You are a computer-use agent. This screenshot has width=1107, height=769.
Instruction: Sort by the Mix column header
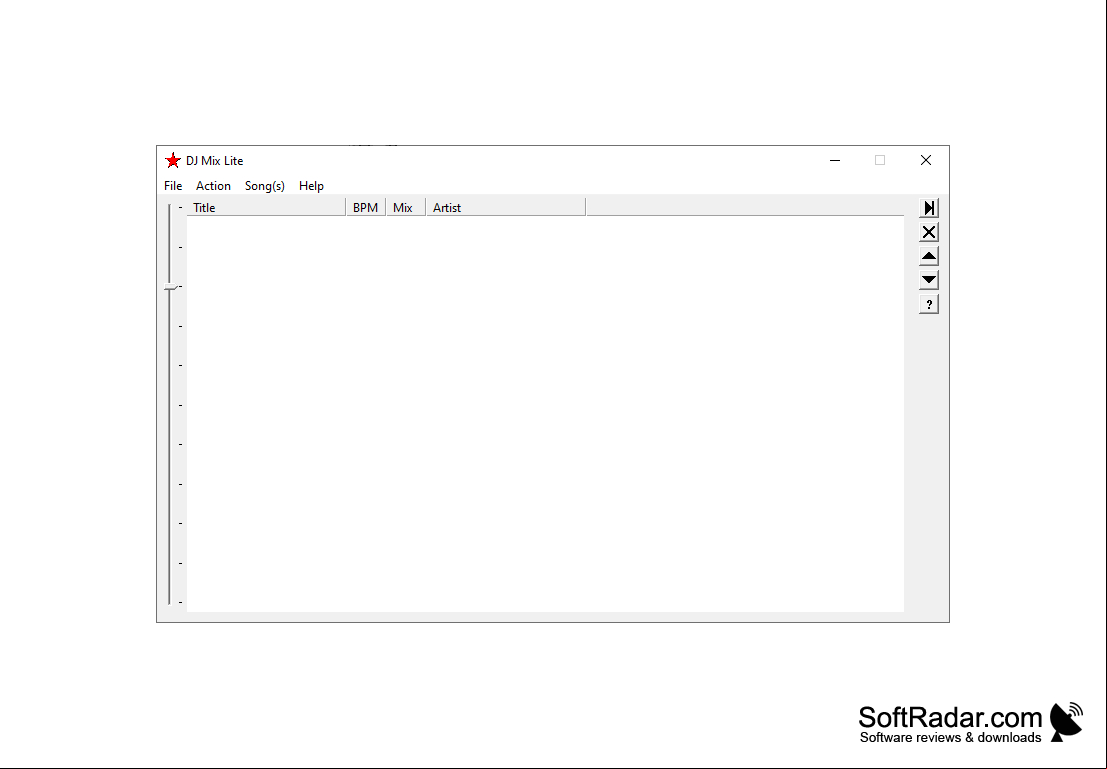point(406,208)
